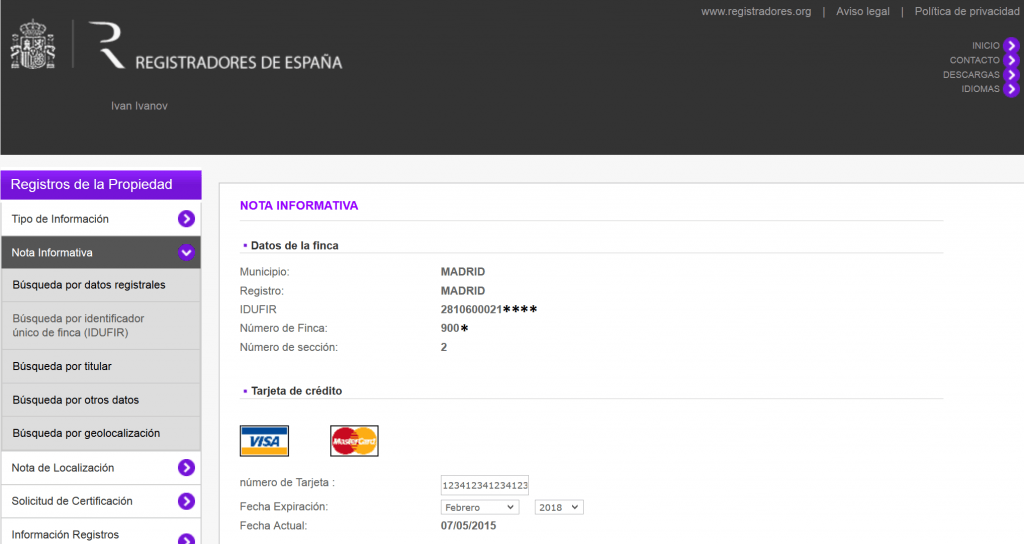Open the www.registradores.org link
This screenshot has height=544, width=1024.
point(756,11)
